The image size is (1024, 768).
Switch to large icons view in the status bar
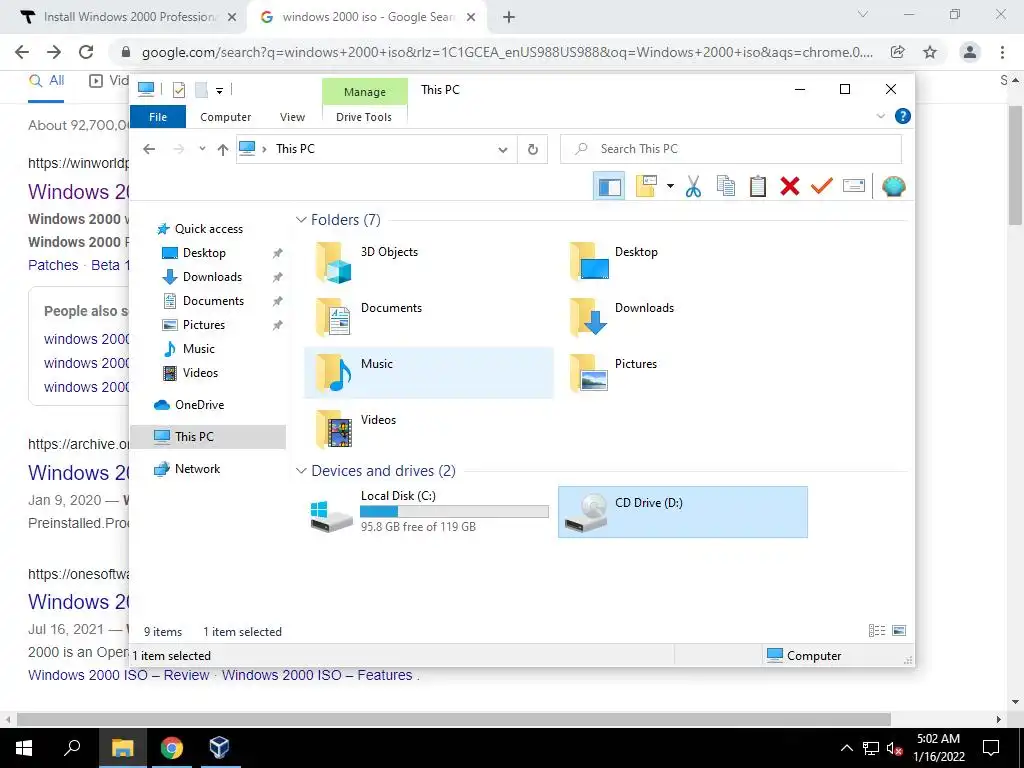click(899, 631)
